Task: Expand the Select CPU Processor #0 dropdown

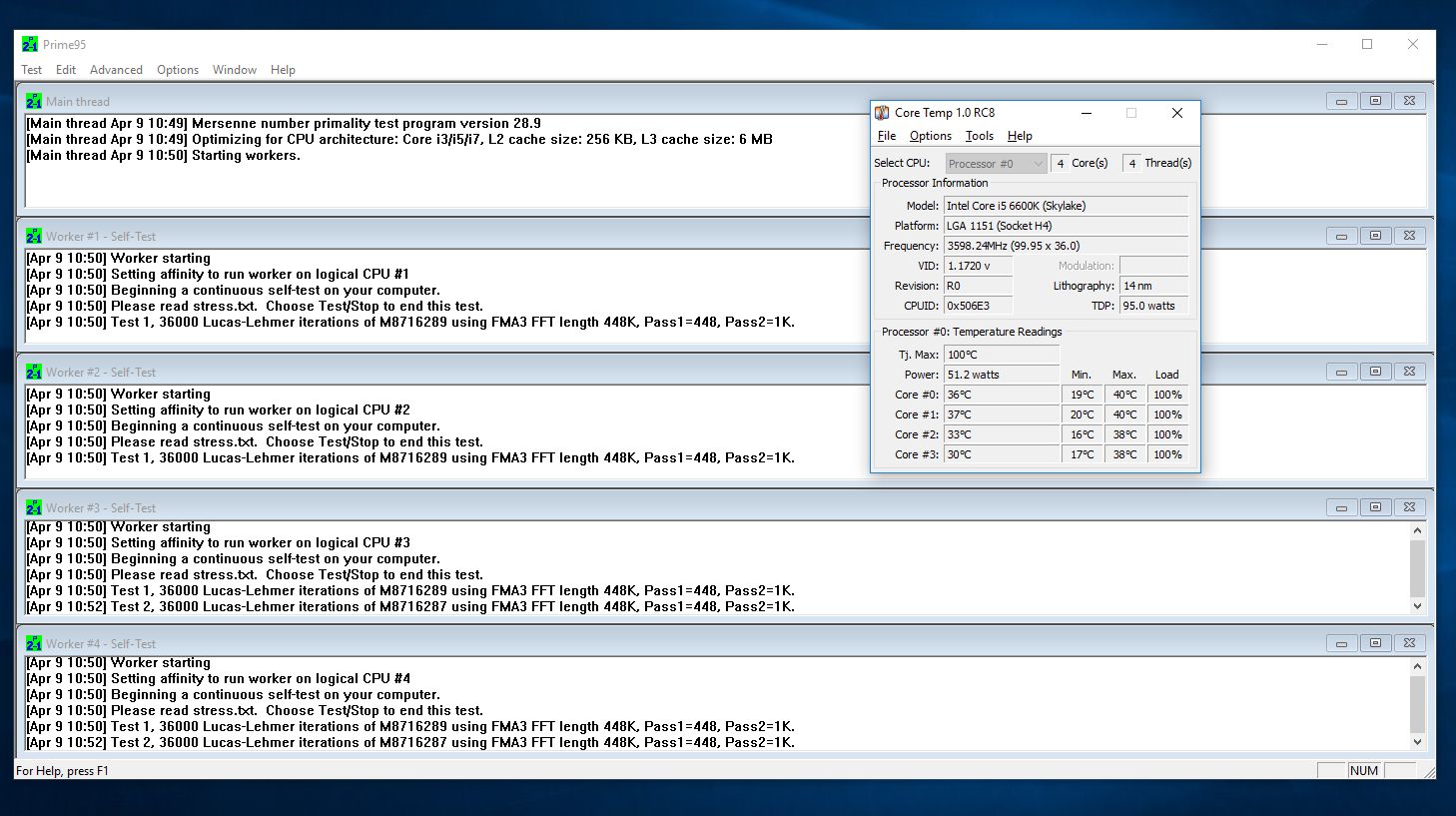Action: (x=996, y=164)
